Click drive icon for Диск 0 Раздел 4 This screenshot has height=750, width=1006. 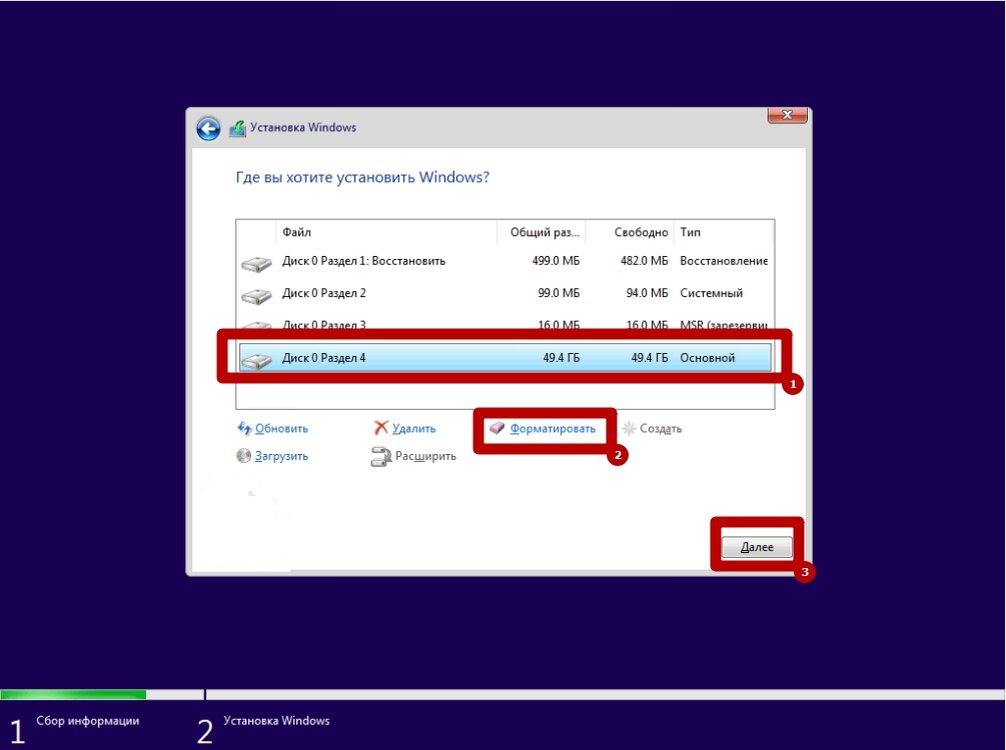tap(256, 361)
